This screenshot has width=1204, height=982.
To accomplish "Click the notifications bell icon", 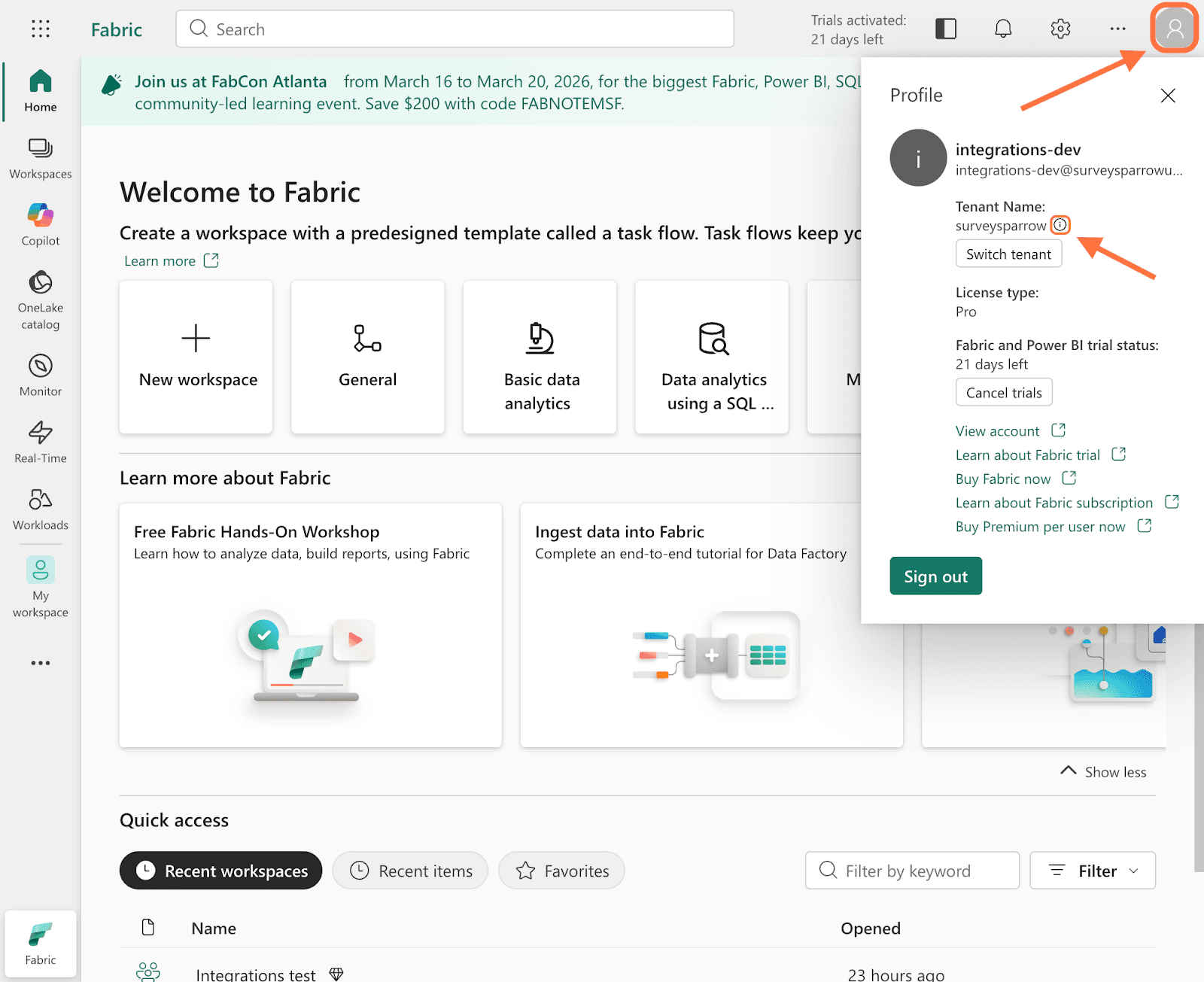I will [x=1003, y=29].
